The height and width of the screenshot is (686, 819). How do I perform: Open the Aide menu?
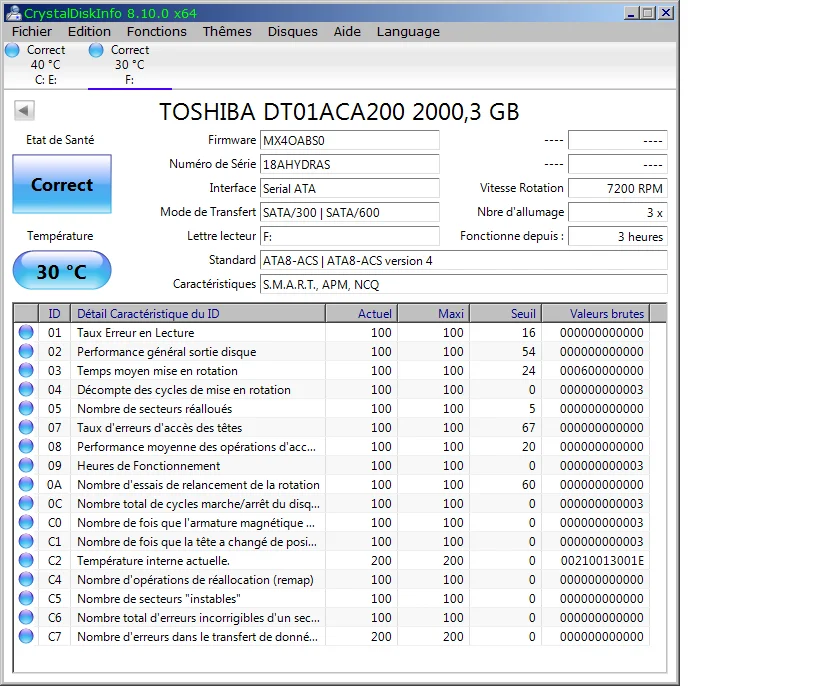pyautogui.click(x=347, y=31)
